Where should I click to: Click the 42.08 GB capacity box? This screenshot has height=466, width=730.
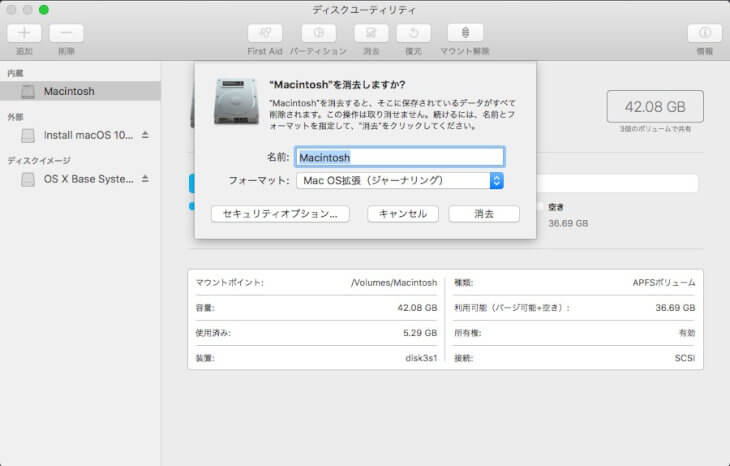click(x=655, y=106)
